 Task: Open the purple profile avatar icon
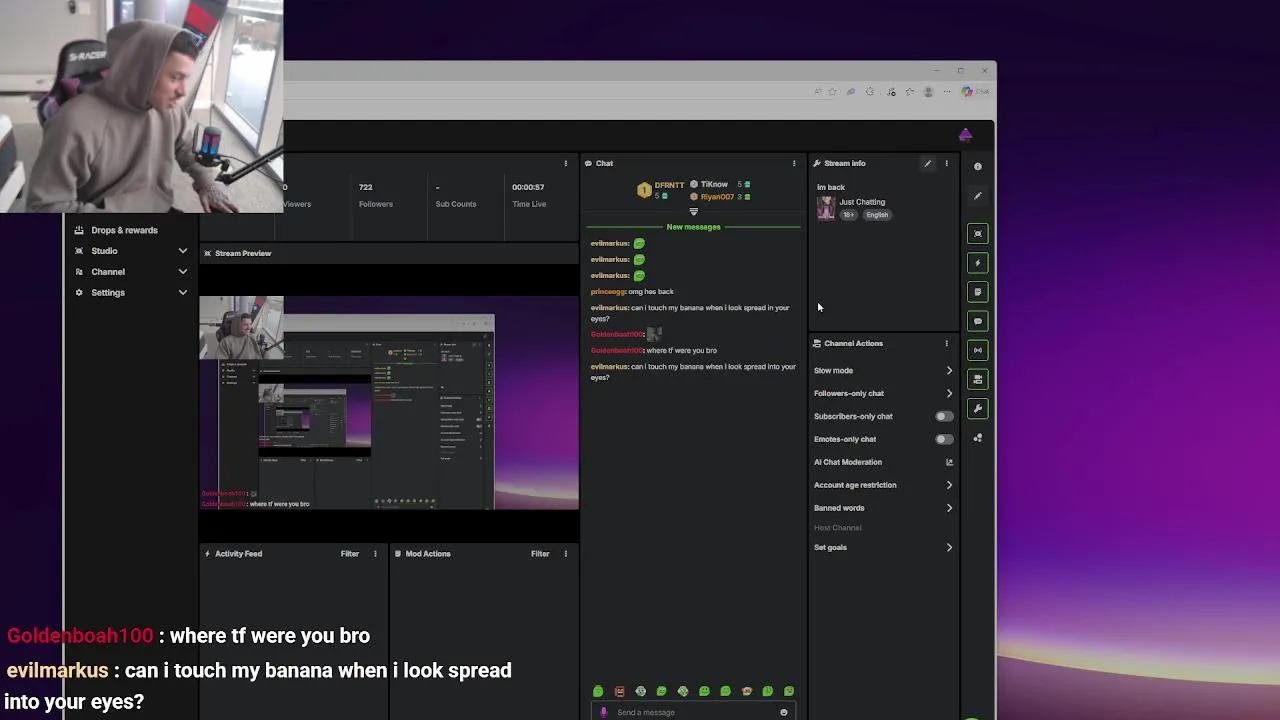point(965,135)
